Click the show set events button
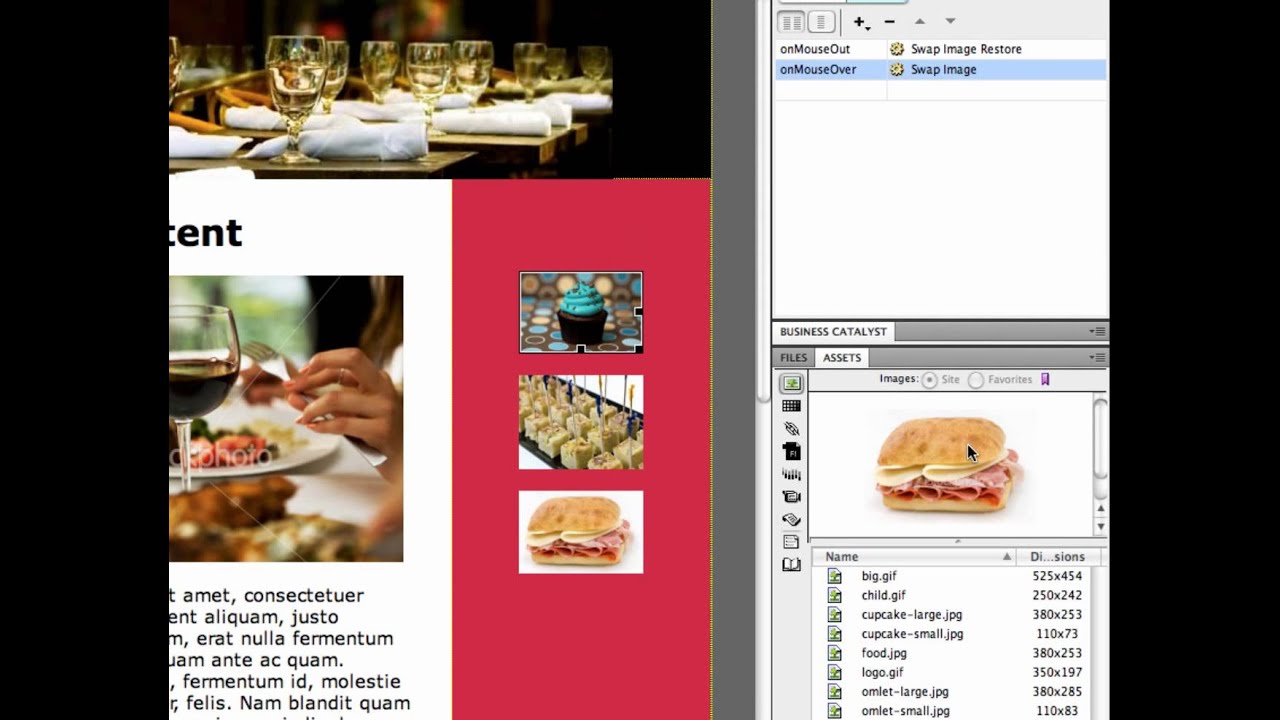Screen dimensions: 1280x720 (792, 21)
